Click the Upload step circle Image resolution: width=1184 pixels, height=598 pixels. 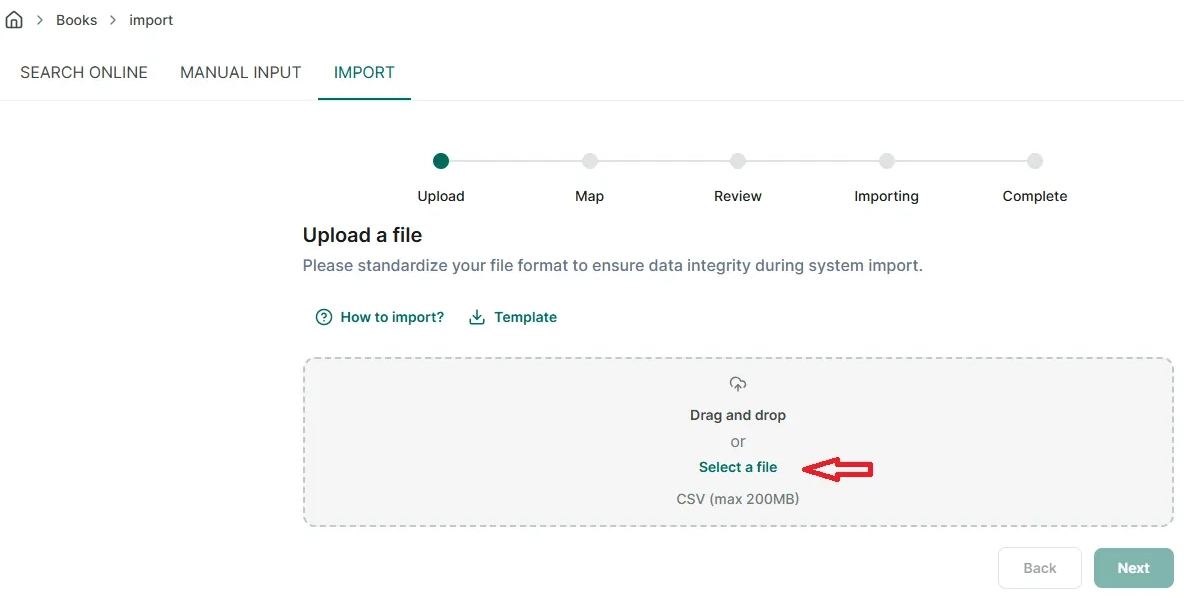click(x=441, y=161)
